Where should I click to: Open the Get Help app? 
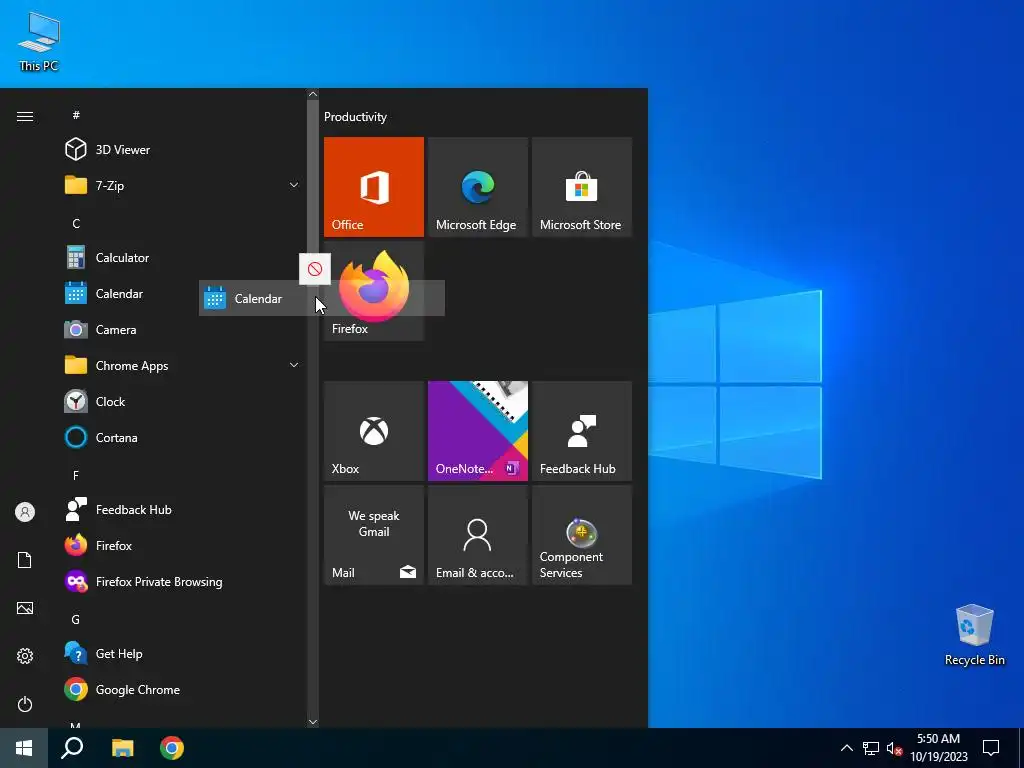(181, 653)
